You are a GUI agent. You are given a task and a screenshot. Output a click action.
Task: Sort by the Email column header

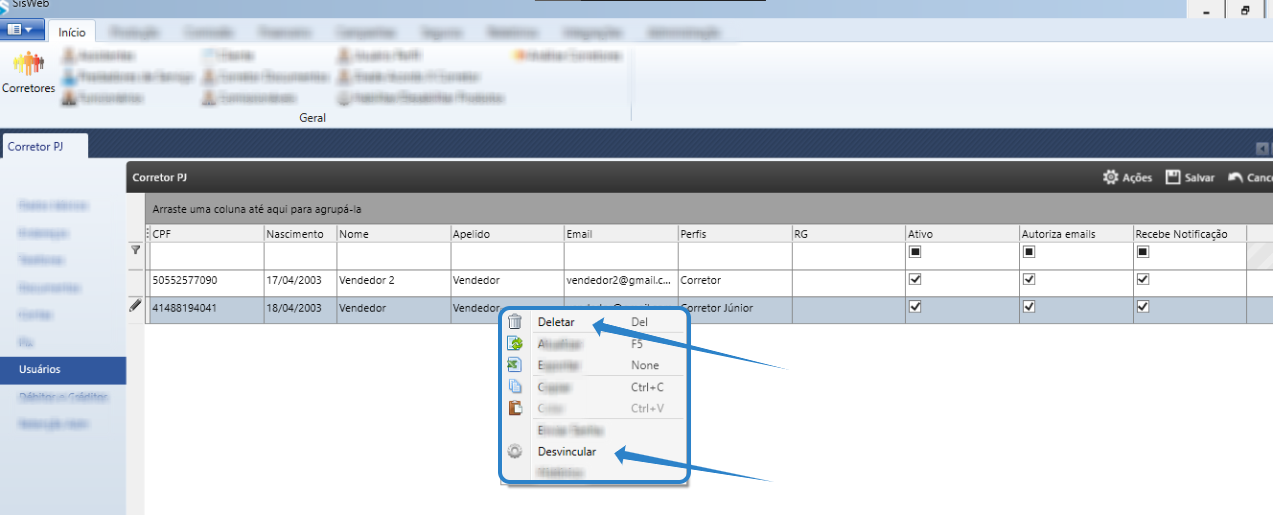[621, 234]
